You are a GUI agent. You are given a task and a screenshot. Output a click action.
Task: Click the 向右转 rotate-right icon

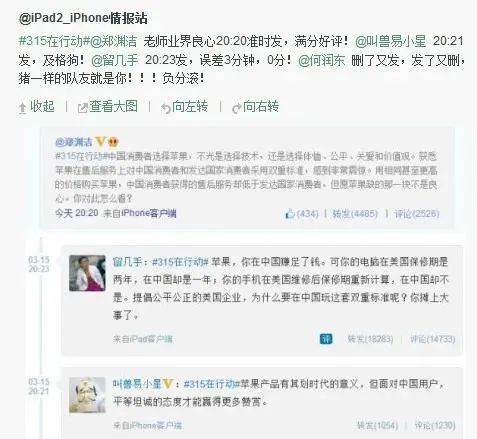[236, 108]
